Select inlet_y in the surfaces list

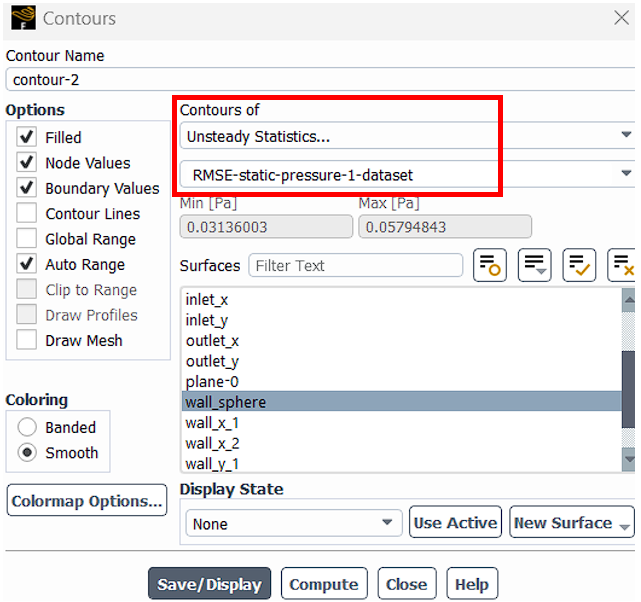coord(401,320)
